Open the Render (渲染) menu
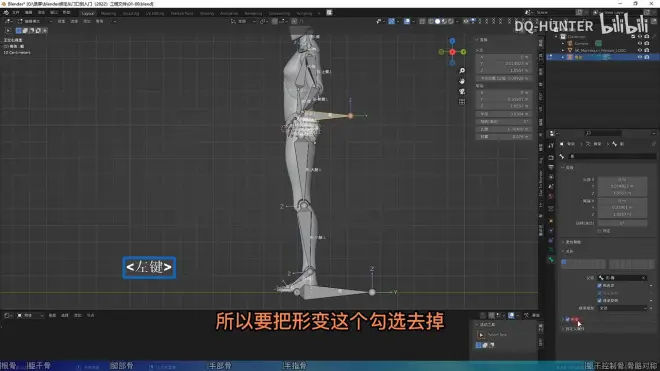The width and height of the screenshot is (660, 371). coord(41,13)
